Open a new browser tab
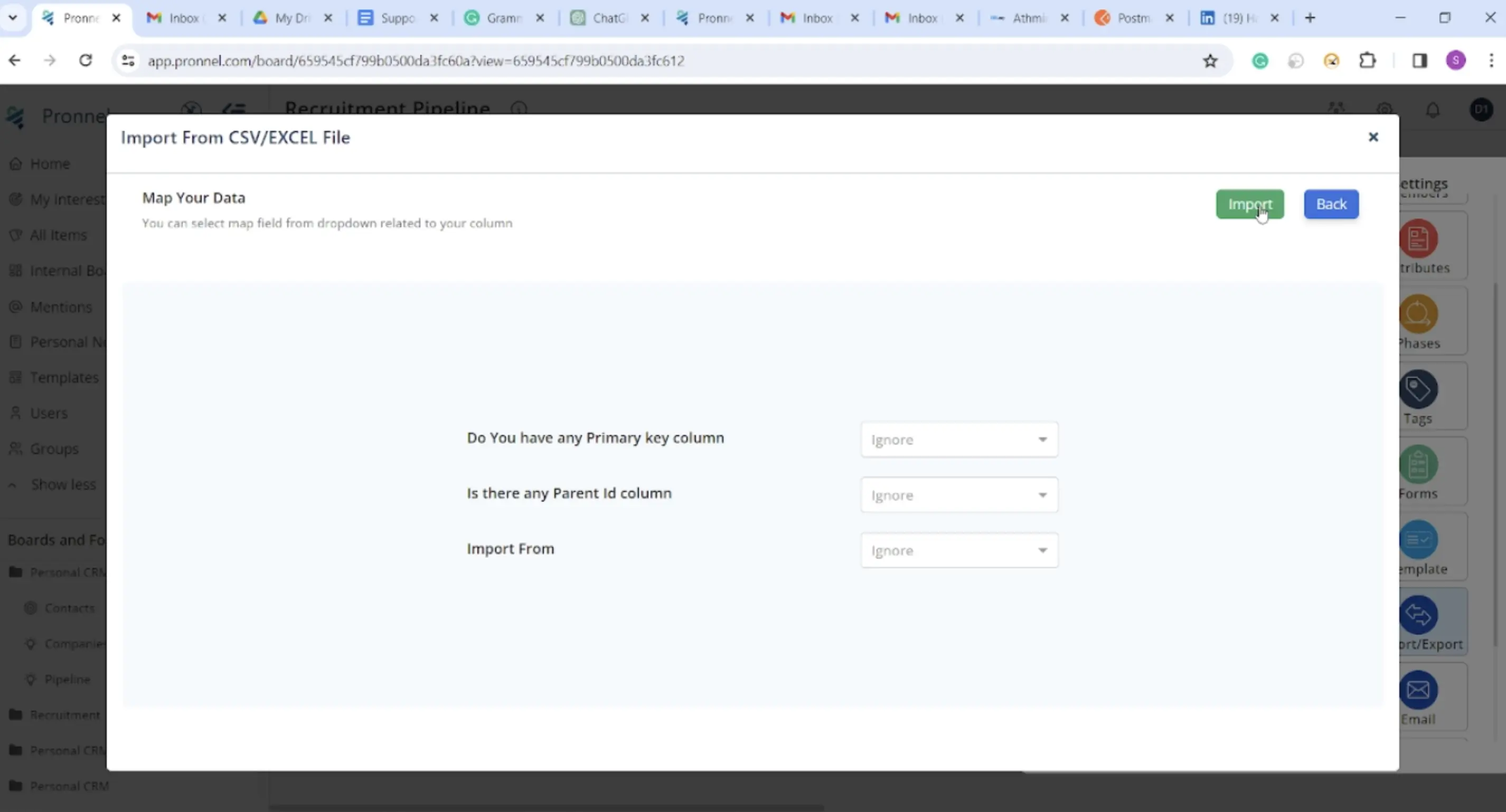This screenshot has height=812, width=1506. (x=1310, y=18)
